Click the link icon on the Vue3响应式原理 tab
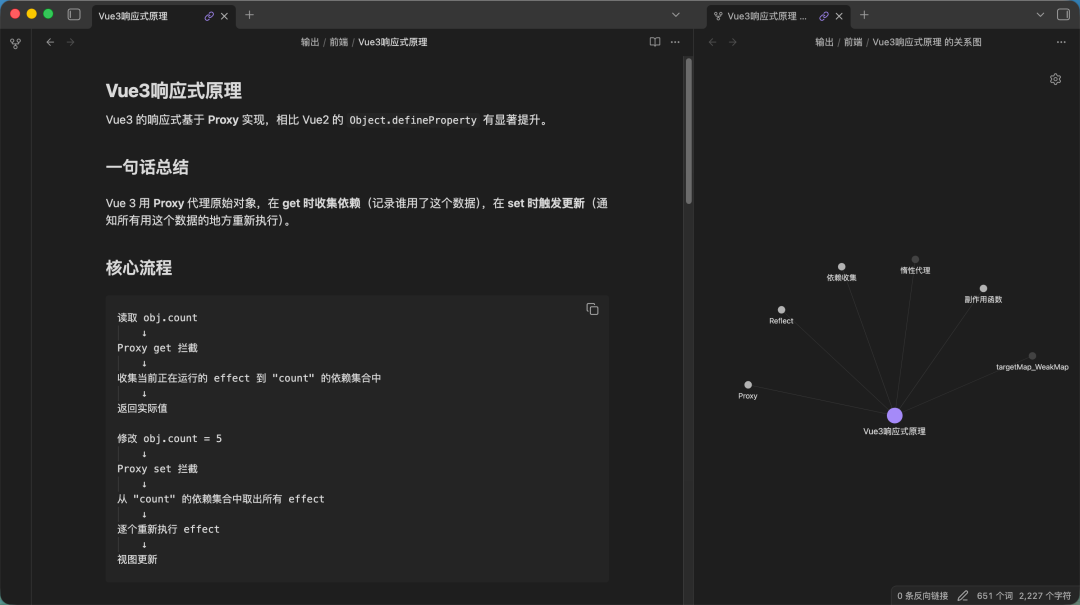The width and height of the screenshot is (1080, 605). click(x=209, y=16)
